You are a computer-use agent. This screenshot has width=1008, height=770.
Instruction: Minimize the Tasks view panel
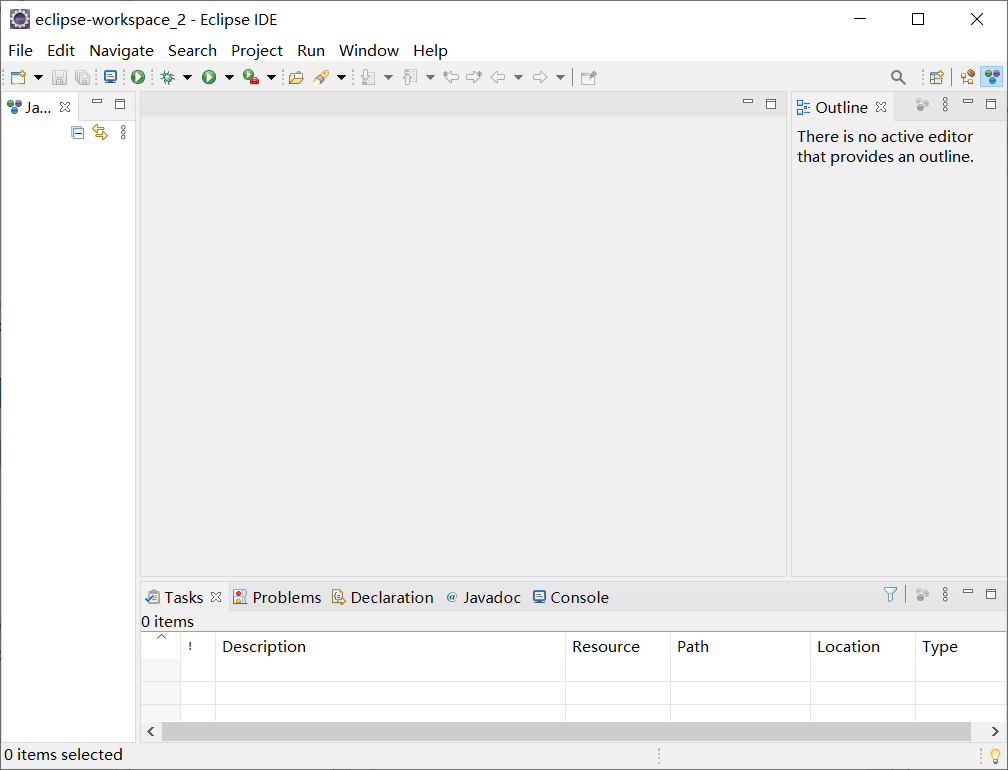(x=968, y=591)
